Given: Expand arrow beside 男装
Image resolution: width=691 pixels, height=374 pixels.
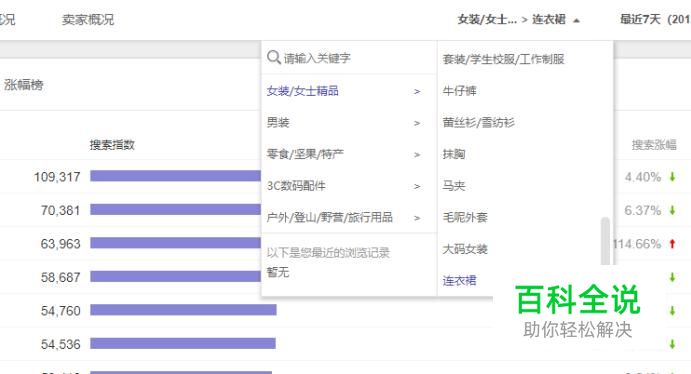Looking at the screenshot, I should (x=417, y=123).
